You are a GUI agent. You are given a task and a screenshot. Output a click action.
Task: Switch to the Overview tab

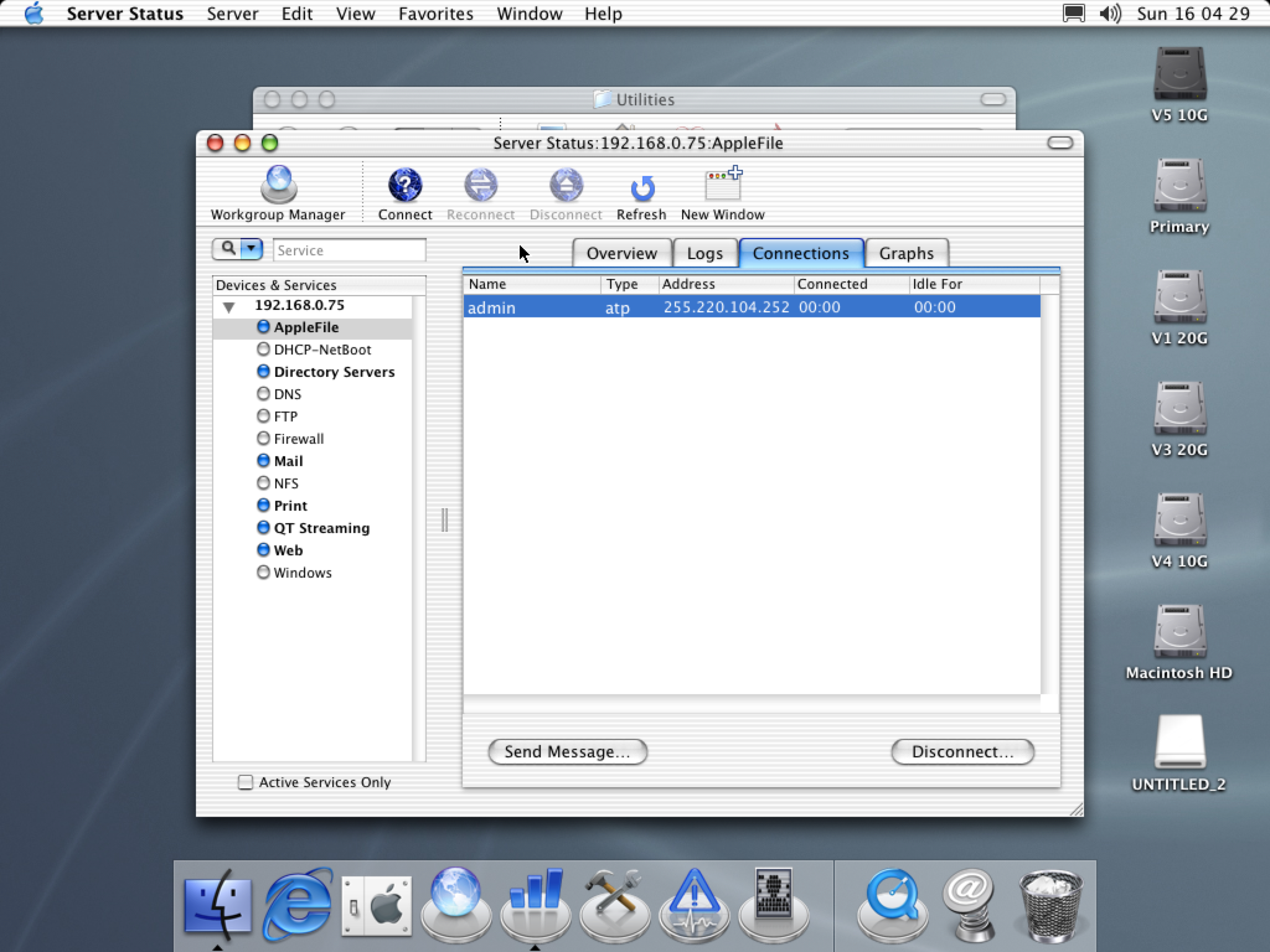tap(622, 253)
